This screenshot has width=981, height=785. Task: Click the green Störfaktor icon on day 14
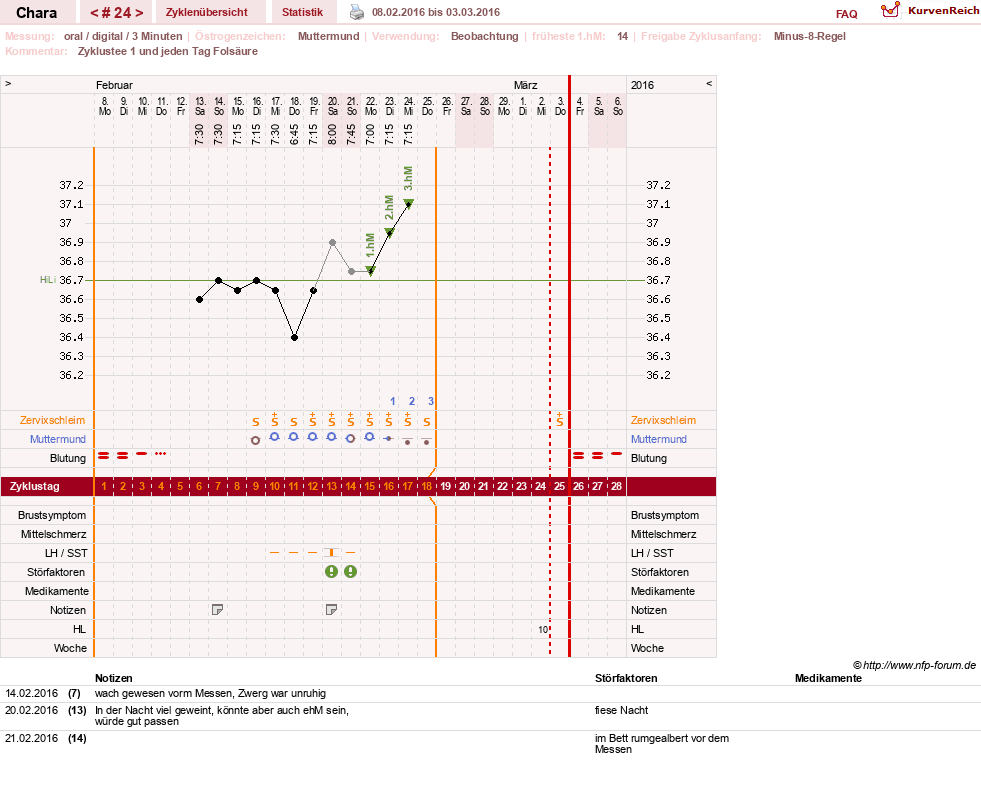click(x=350, y=571)
